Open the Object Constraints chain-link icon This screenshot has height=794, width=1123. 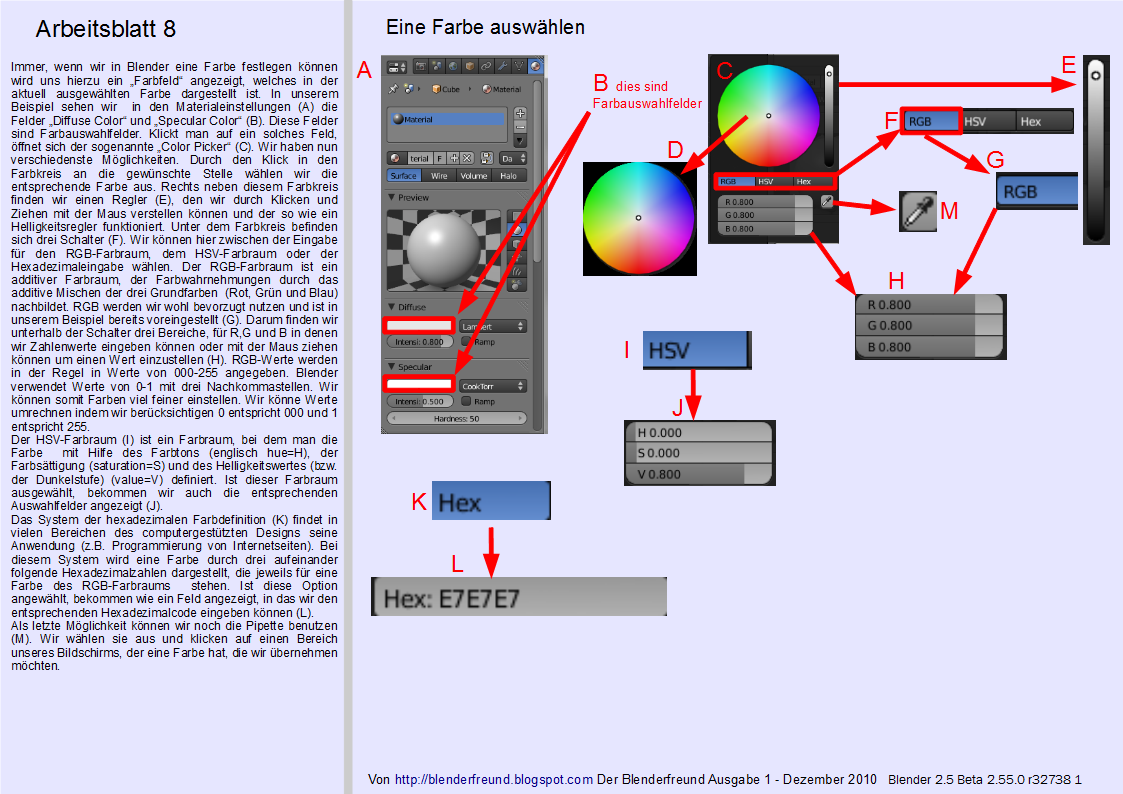click(487, 67)
